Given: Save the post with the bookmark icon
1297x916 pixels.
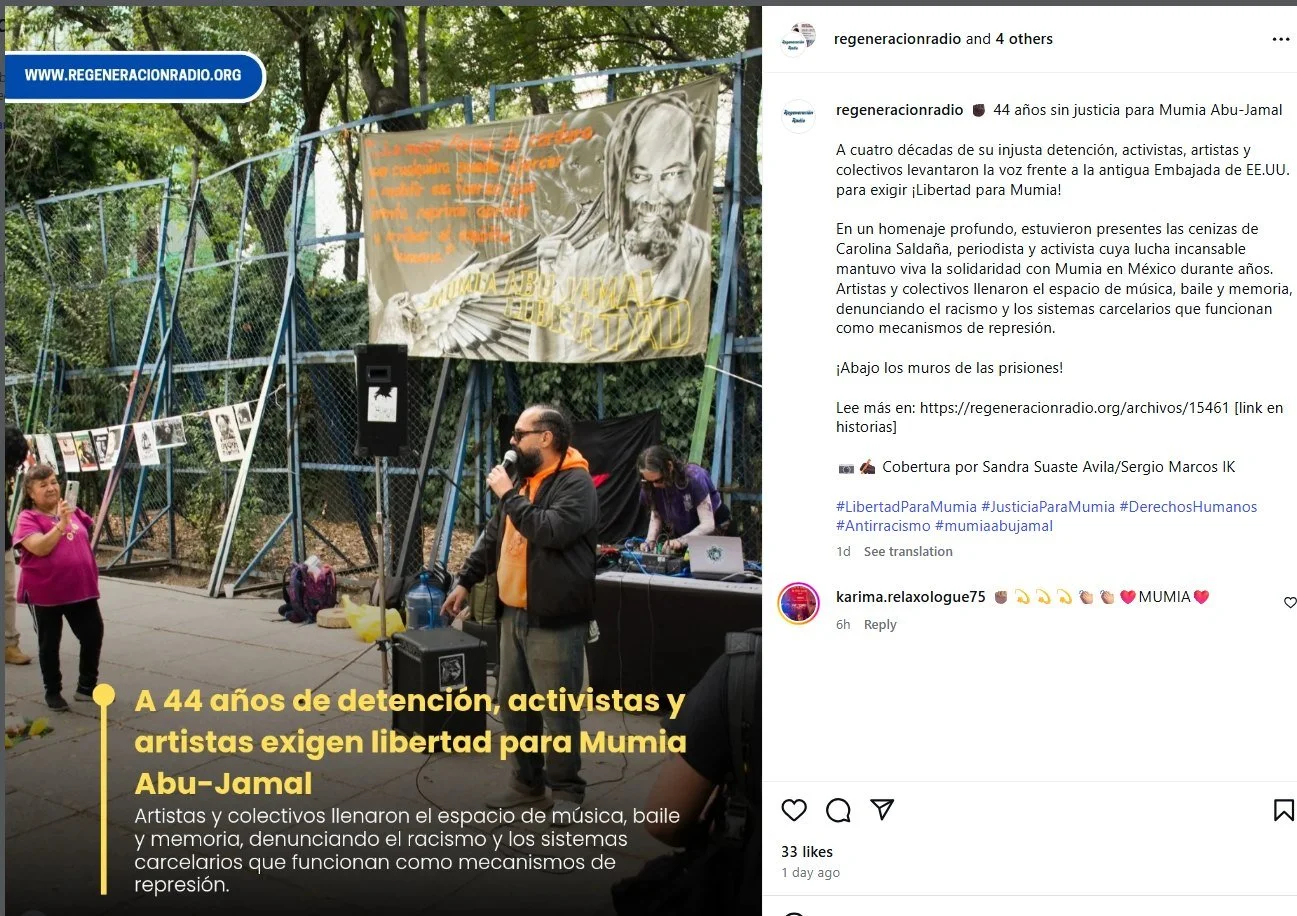Looking at the screenshot, I should pyautogui.click(x=1284, y=810).
